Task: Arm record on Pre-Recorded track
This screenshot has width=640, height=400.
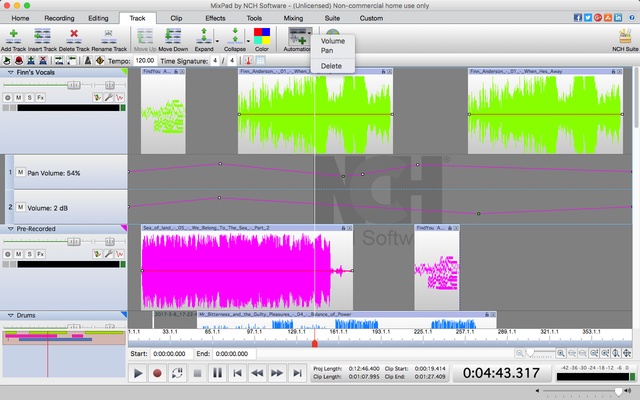Action: coord(7,254)
